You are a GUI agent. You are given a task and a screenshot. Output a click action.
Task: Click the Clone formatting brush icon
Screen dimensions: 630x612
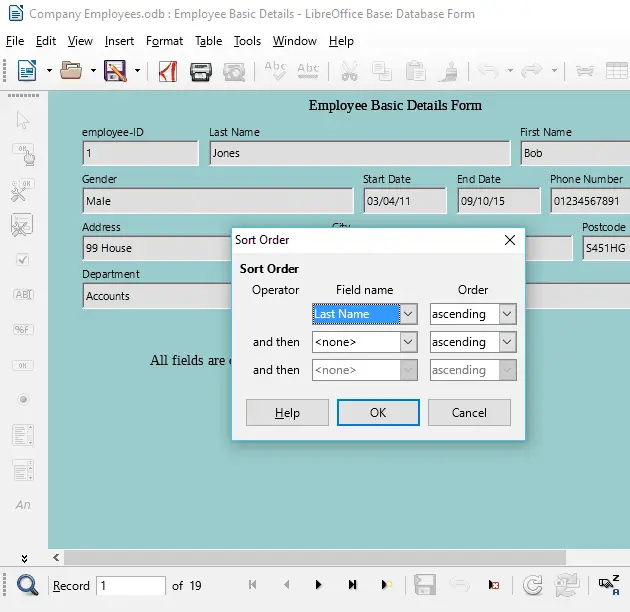[449, 72]
